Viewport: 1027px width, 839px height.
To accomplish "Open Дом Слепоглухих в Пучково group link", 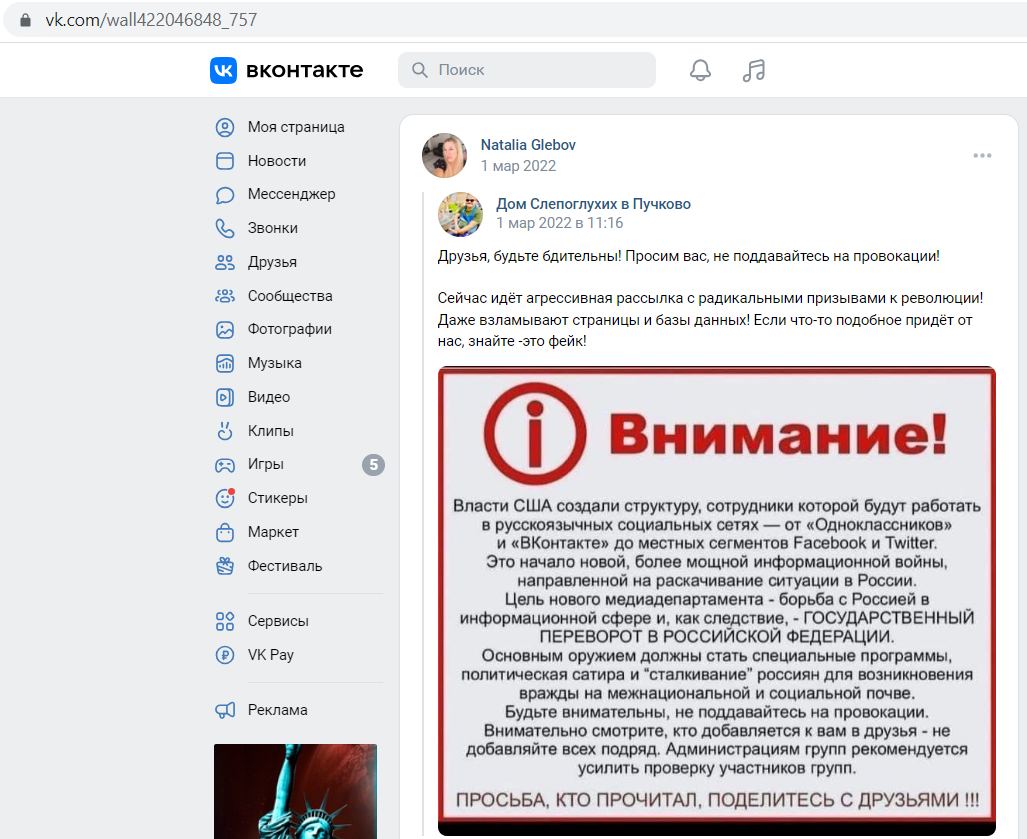I will click(x=593, y=204).
